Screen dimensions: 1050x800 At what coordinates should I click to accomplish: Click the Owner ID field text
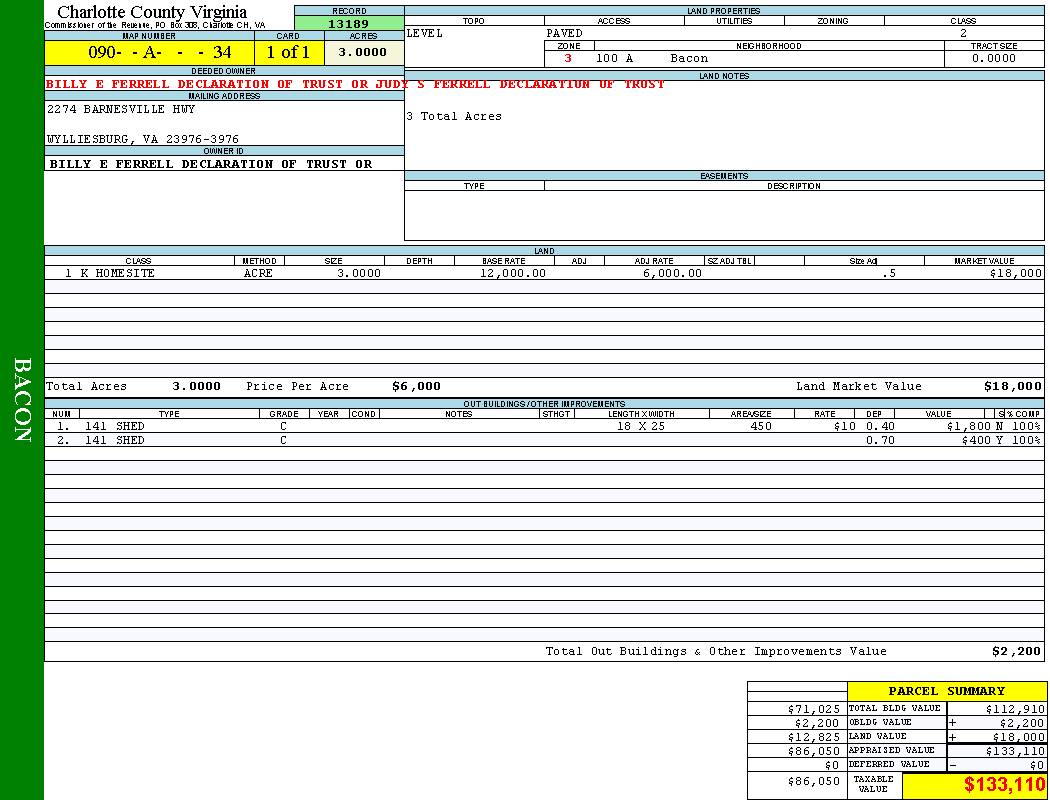[x=210, y=164]
